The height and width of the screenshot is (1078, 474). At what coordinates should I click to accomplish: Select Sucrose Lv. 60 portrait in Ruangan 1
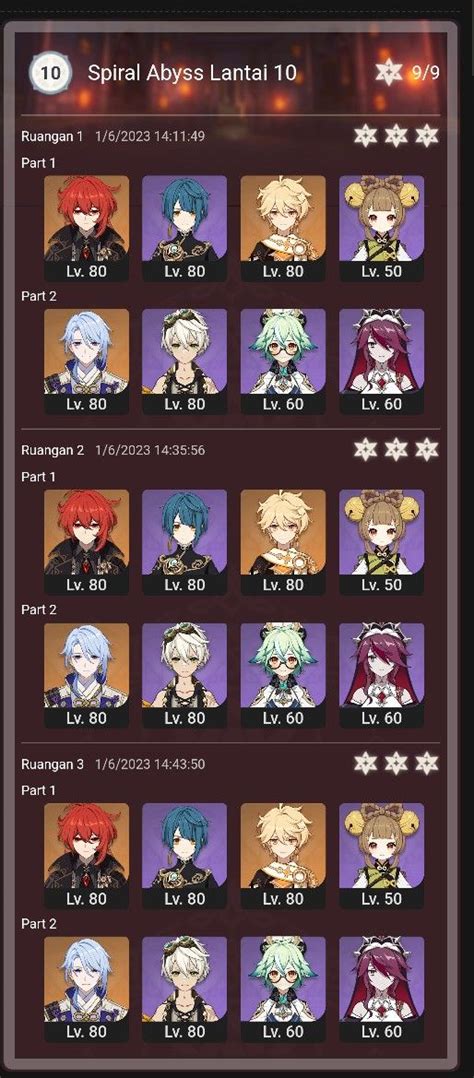283,362
